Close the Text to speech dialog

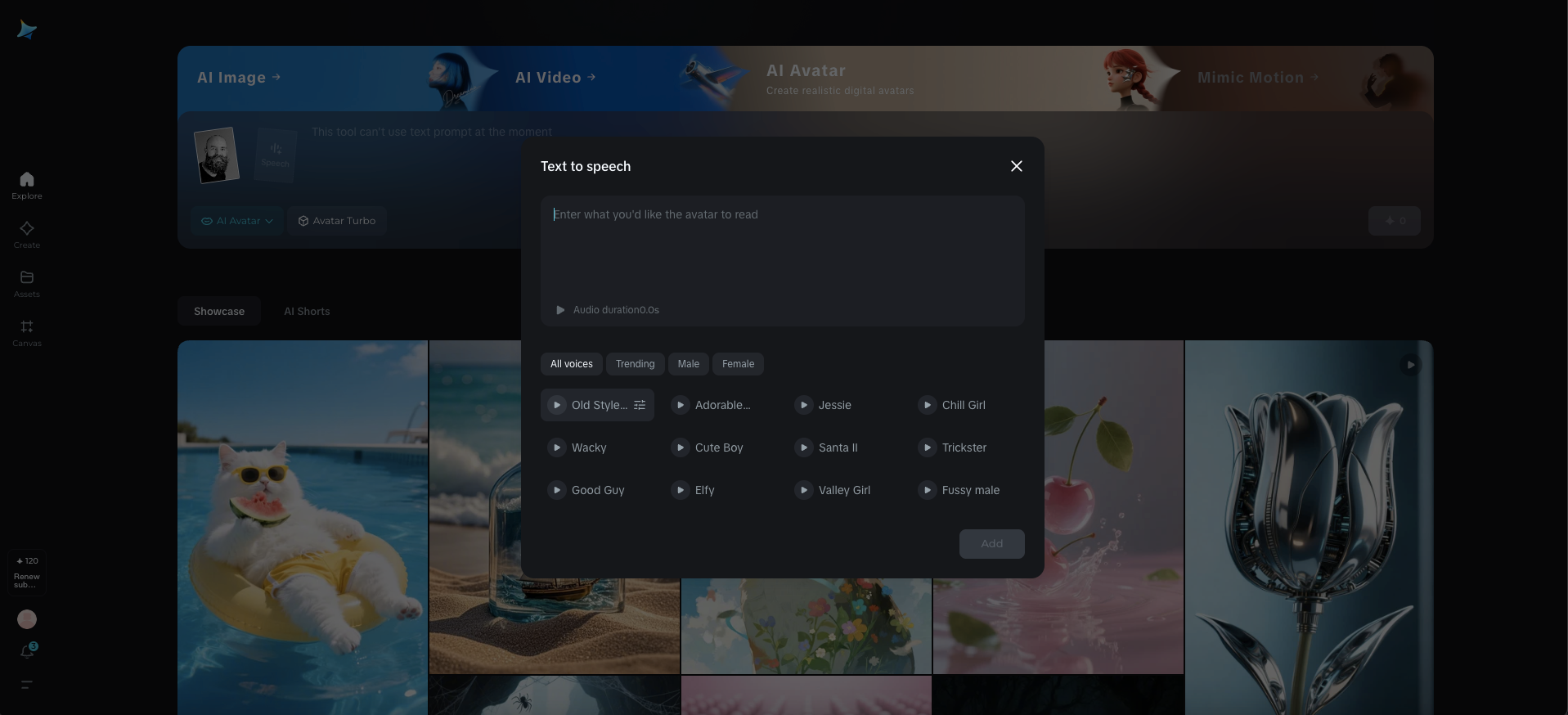[x=1017, y=166]
